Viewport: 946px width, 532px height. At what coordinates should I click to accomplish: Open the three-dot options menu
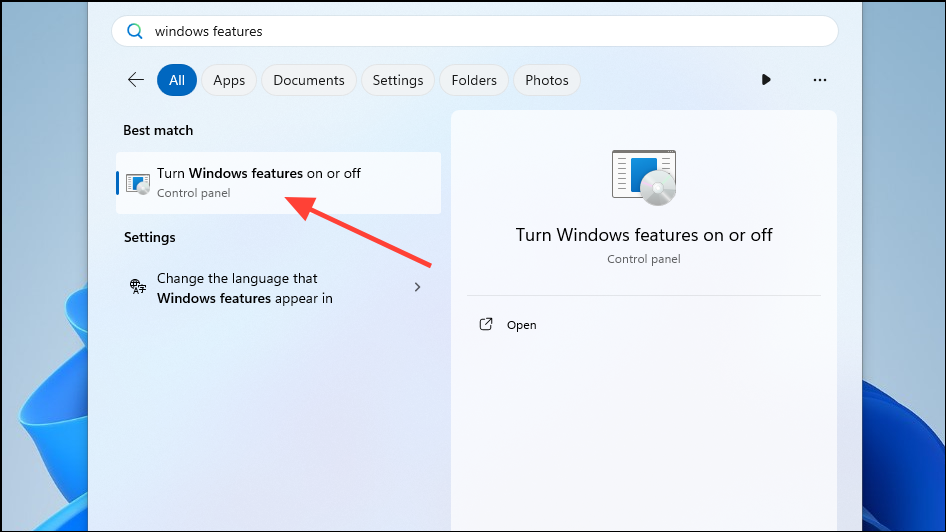pos(819,80)
